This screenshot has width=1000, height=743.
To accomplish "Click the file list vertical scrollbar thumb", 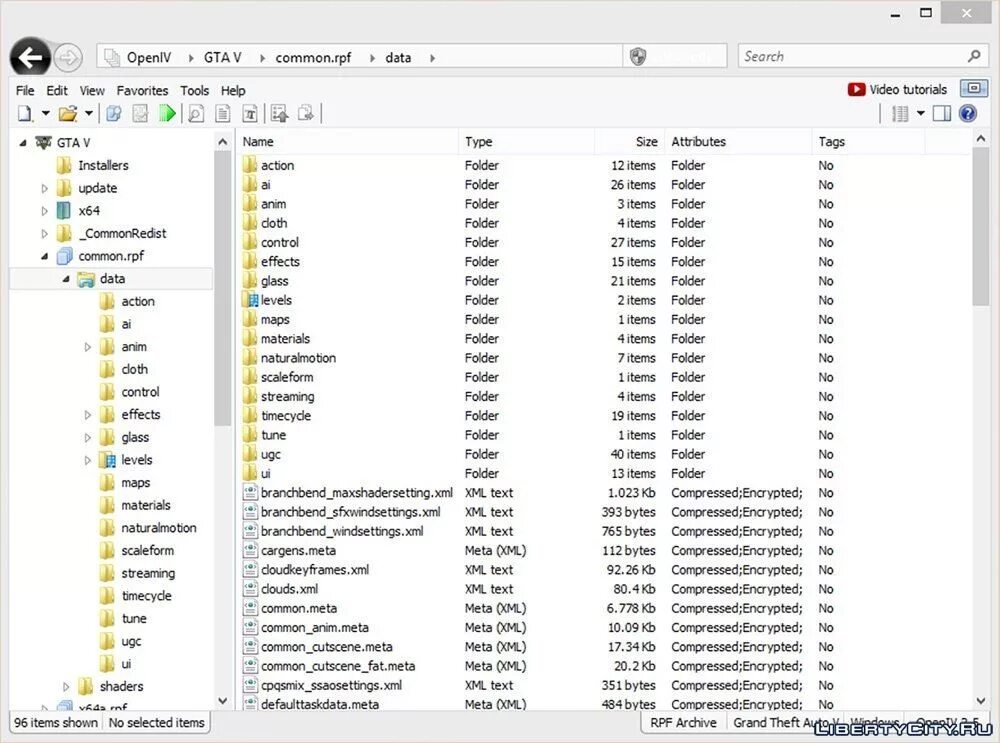I will point(981,226).
